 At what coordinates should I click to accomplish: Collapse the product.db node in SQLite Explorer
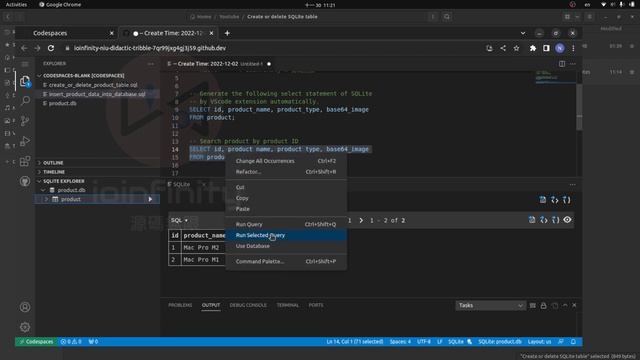pos(43,190)
